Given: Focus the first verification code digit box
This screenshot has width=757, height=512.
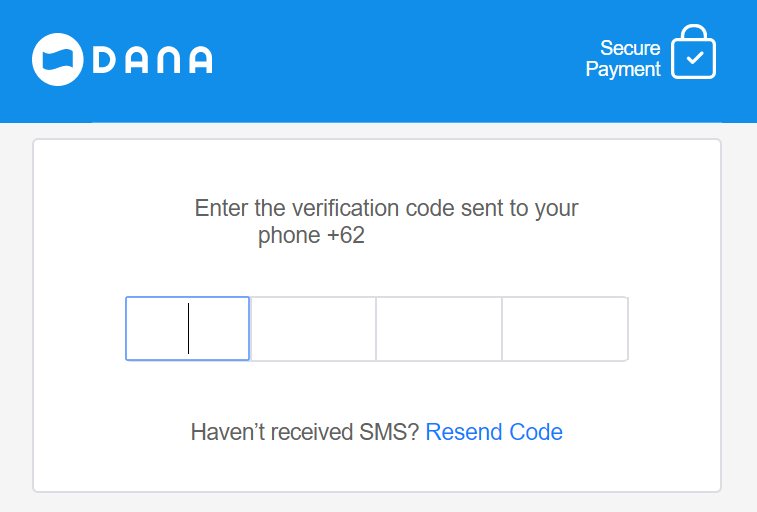Looking at the screenshot, I should tap(187, 328).
